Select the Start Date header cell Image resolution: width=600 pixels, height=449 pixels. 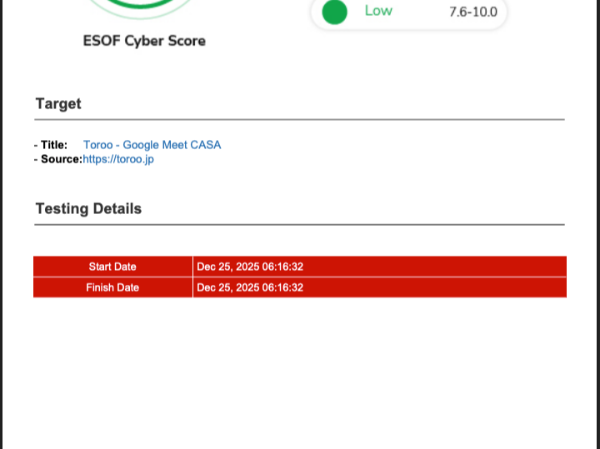[x=112, y=267]
